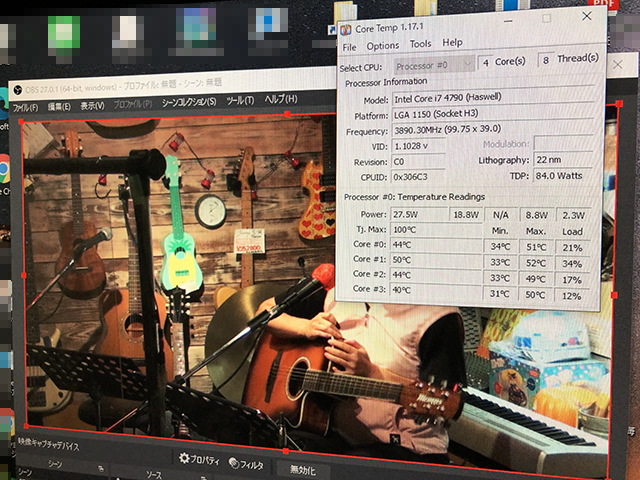
Task: Click the VID value 1.1028 v
Action: point(418,146)
